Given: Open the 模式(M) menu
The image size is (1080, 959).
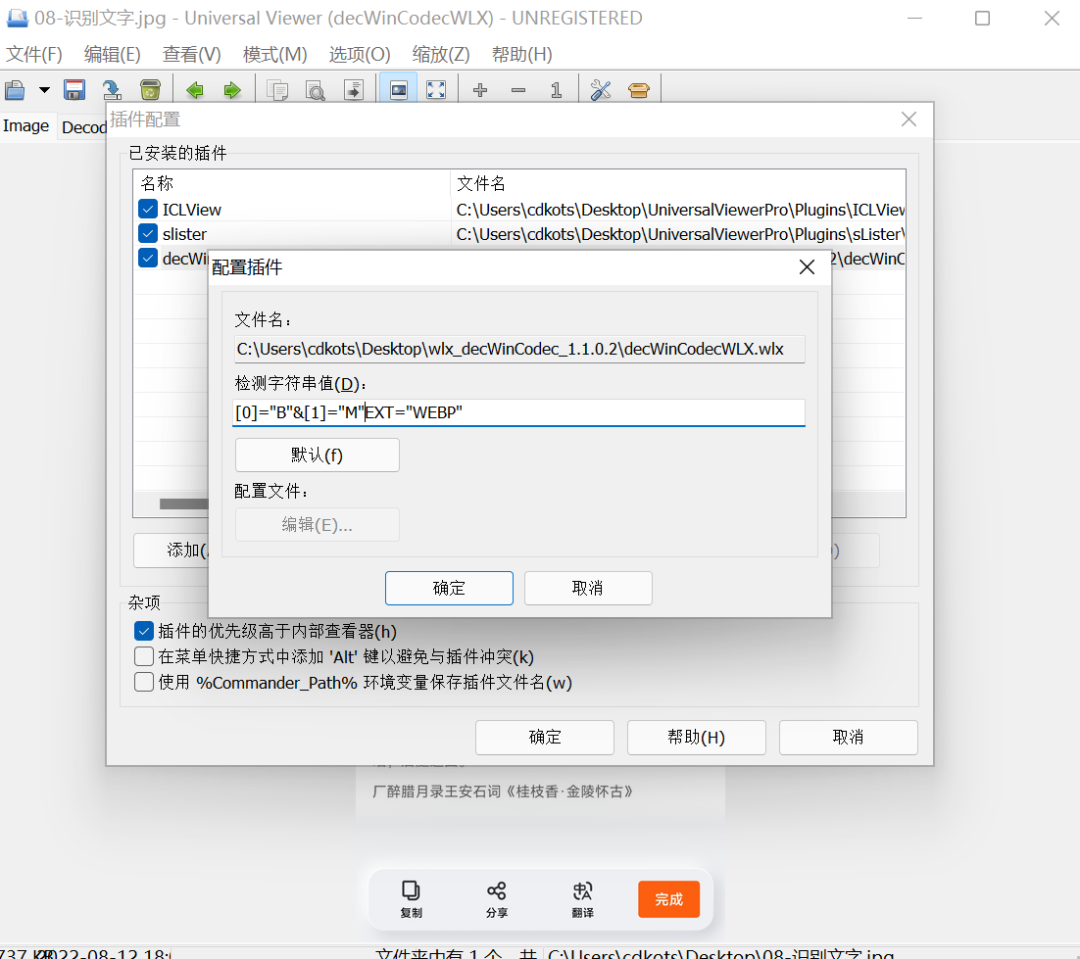Looking at the screenshot, I should pyautogui.click(x=275, y=54).
